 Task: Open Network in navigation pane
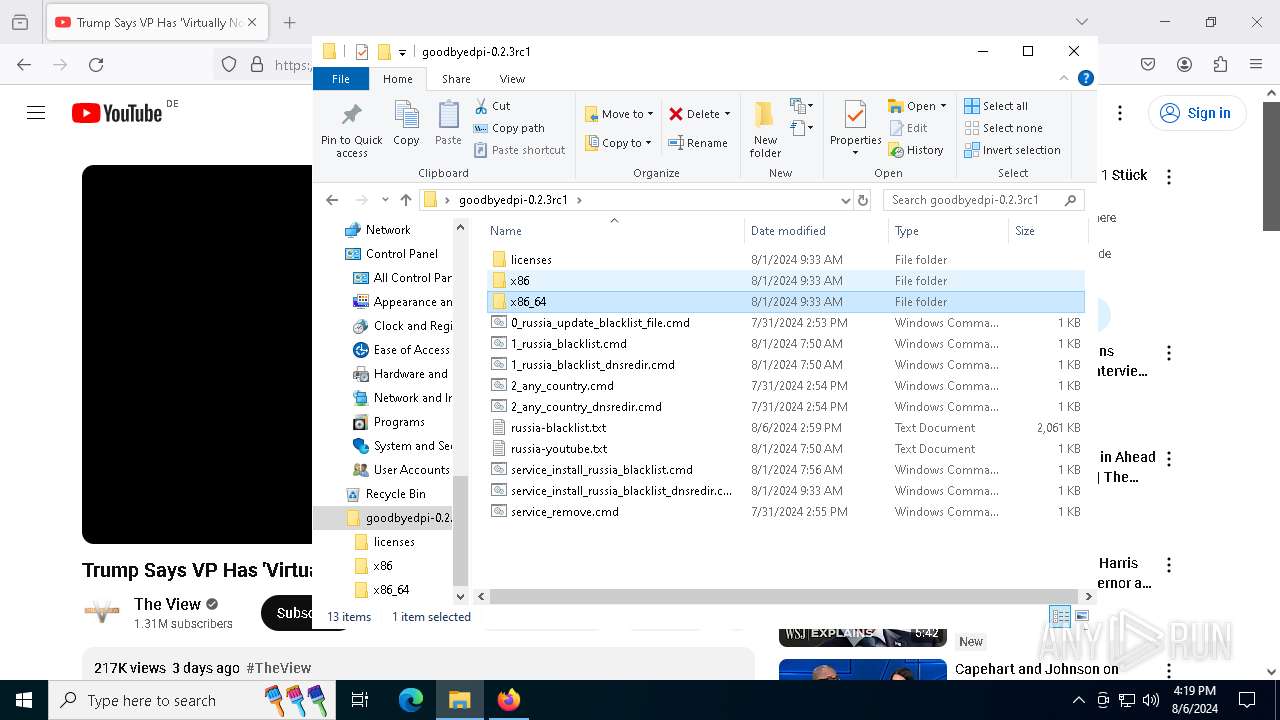pos(387,230)
